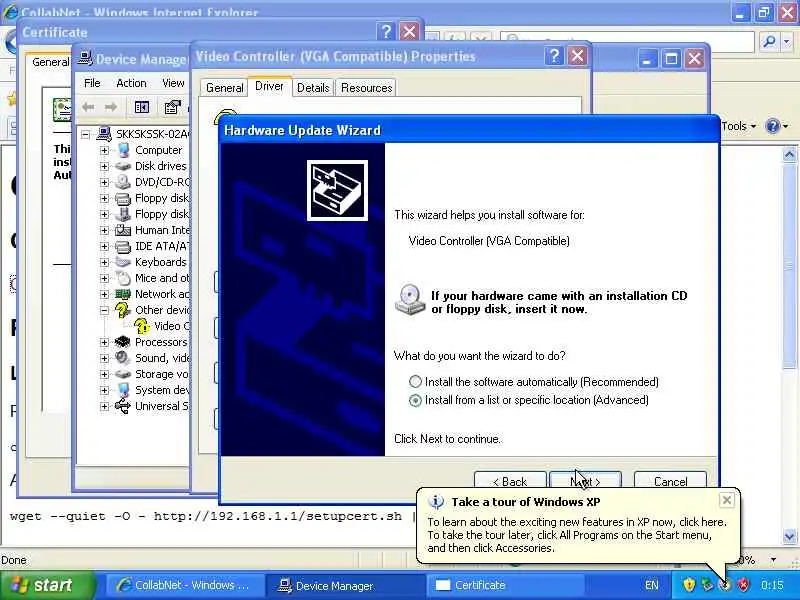Expand the Network adapters node
Viewport: 800px width, 600px height.
104,294
